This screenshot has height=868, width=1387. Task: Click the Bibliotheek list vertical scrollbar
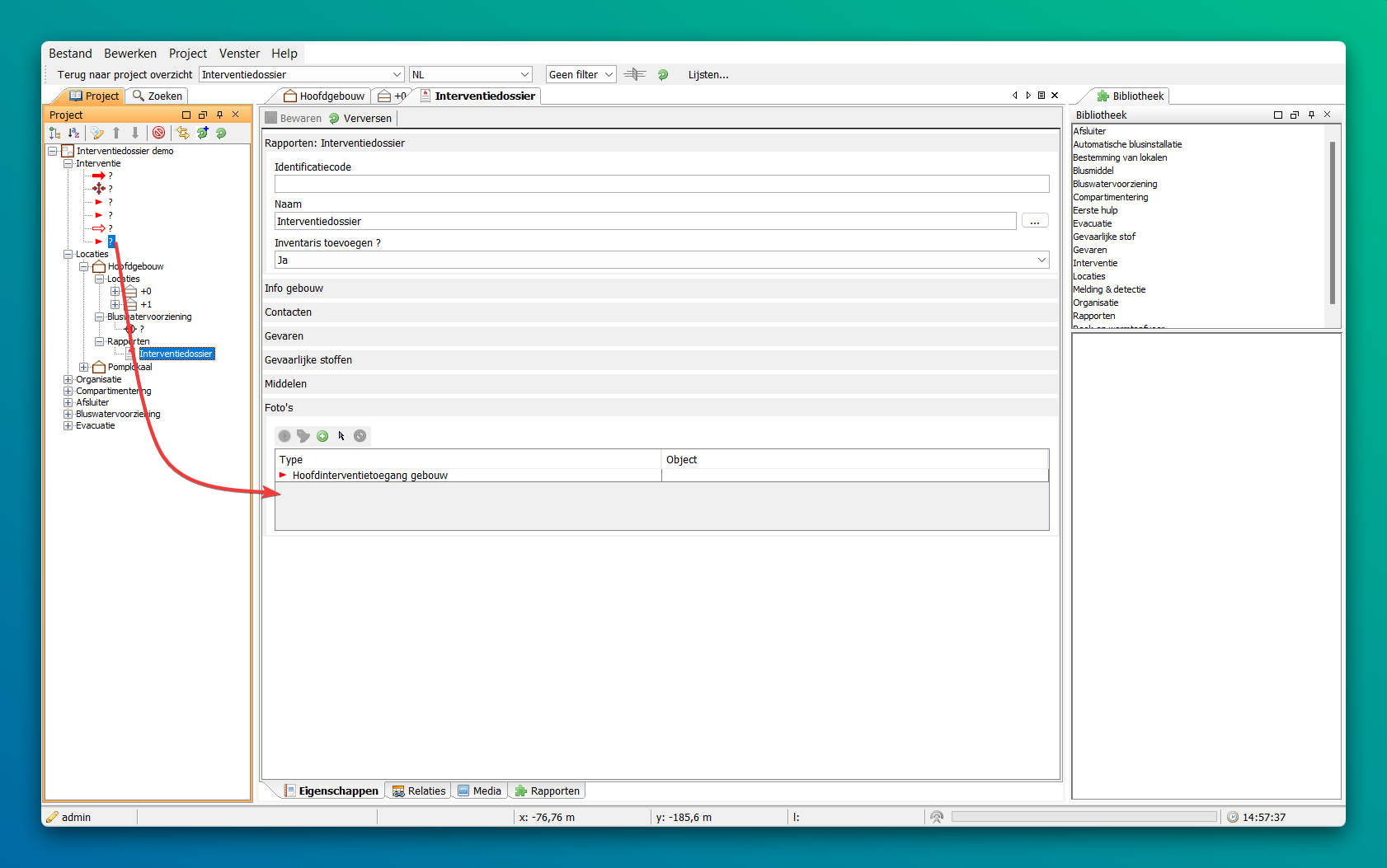(1332, 223)
